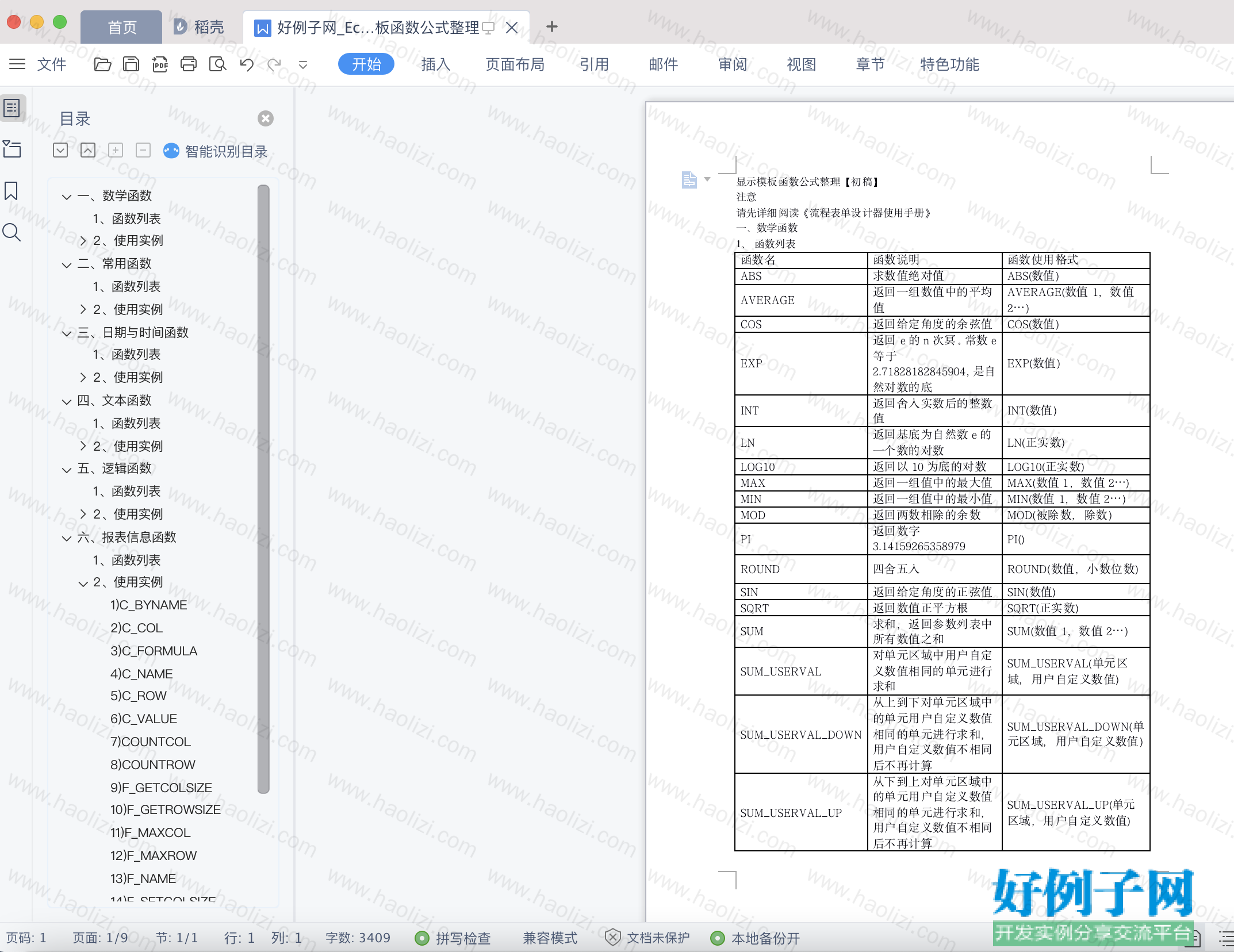This screenshot has width=1234, height=952.
Task: Click 本地备份开 status indicator
Action: (755, 938)
